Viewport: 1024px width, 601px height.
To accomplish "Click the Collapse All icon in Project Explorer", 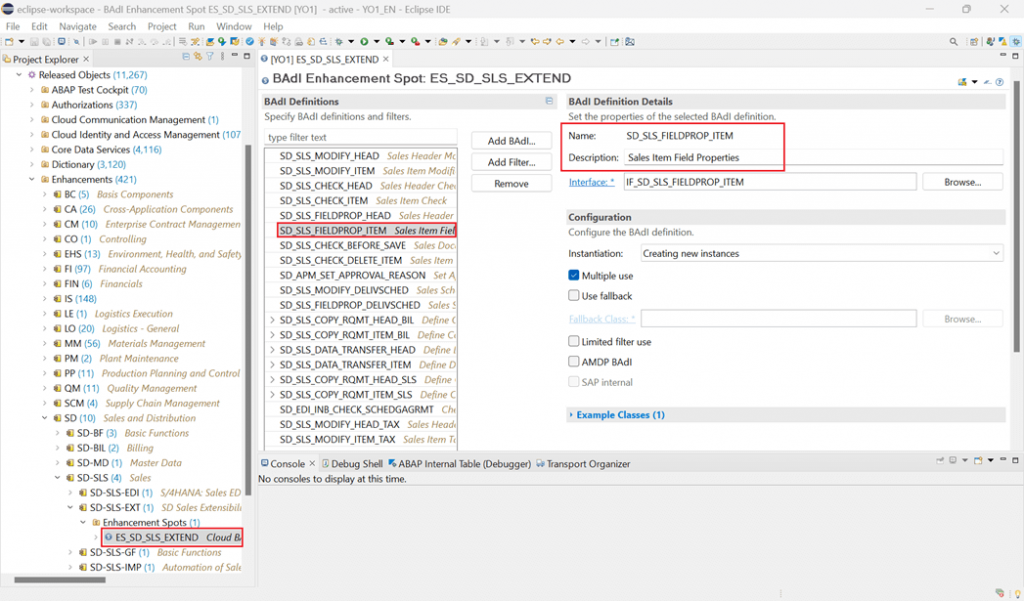I will click(186, 57).
